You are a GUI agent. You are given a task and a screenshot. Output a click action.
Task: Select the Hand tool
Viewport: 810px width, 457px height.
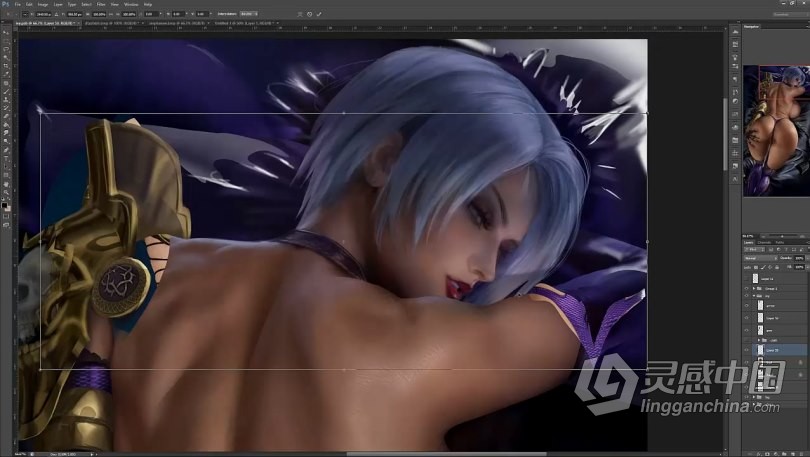[6, 184]
